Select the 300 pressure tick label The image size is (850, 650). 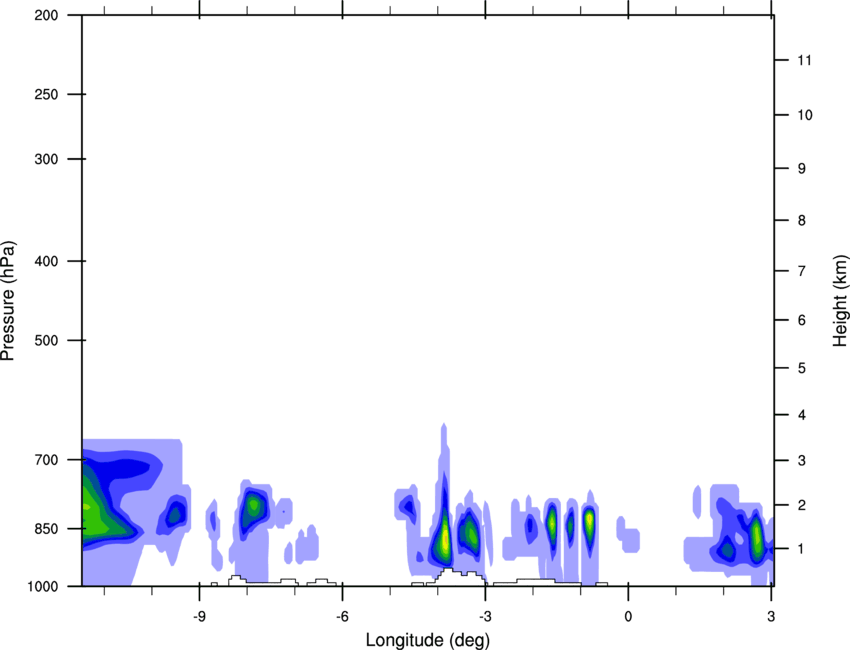[46, 159]
